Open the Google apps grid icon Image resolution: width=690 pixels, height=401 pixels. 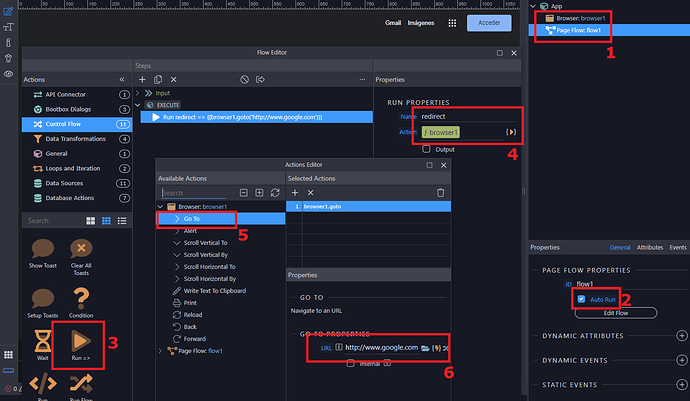tap(452, 23)
